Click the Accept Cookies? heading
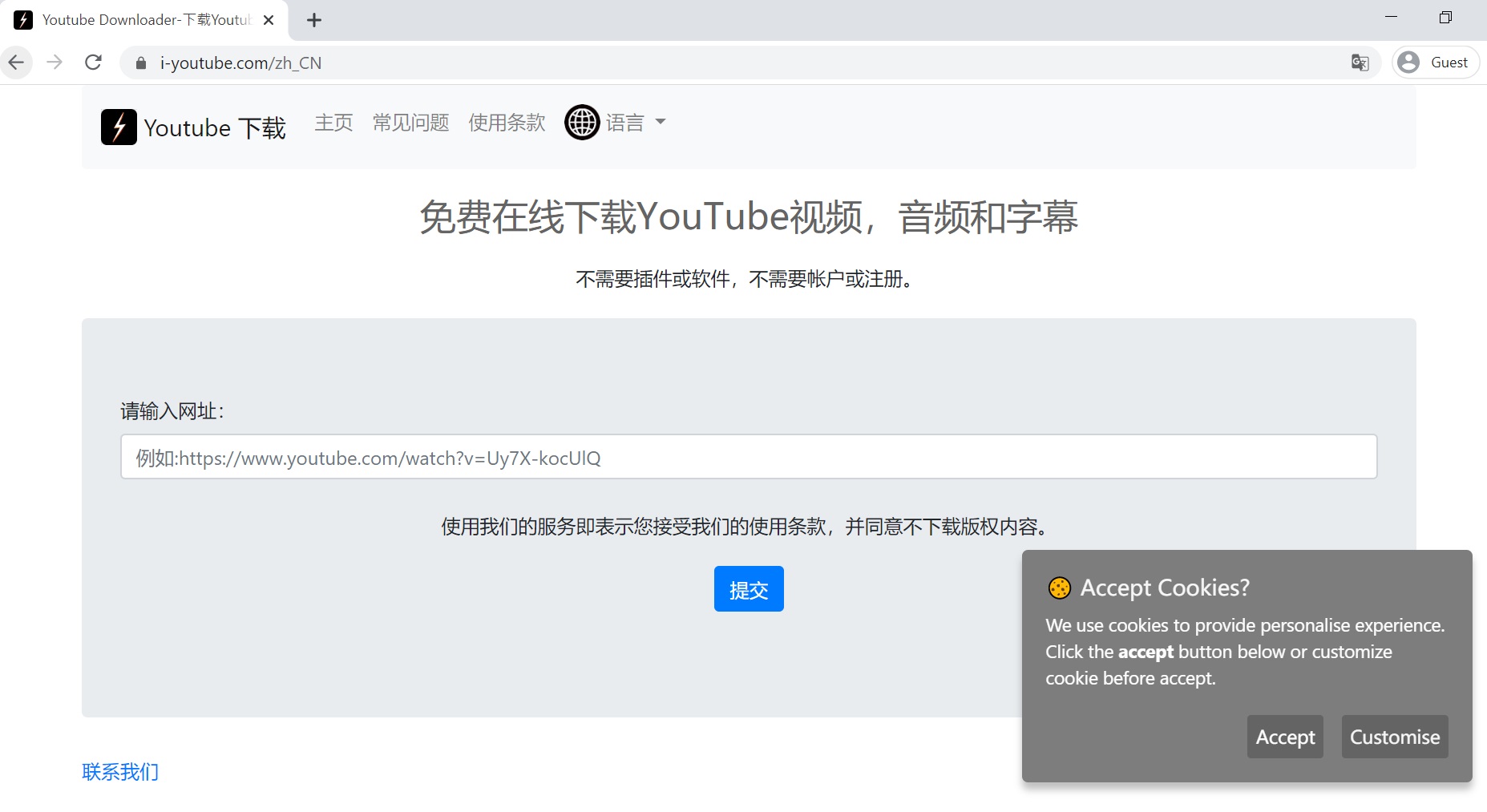Viewport: 1487px width, 812px height. [x=1165, y=588]
